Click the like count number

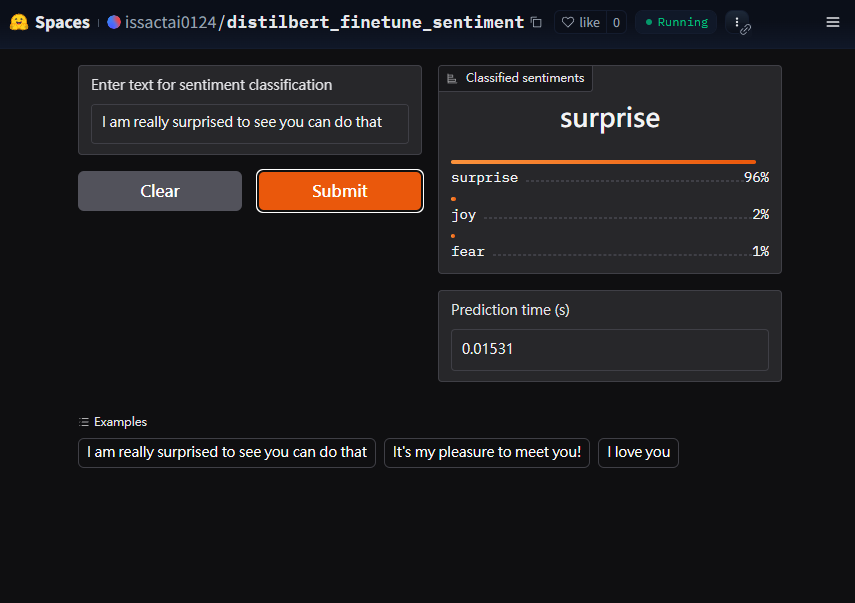(x=616, y=22)
